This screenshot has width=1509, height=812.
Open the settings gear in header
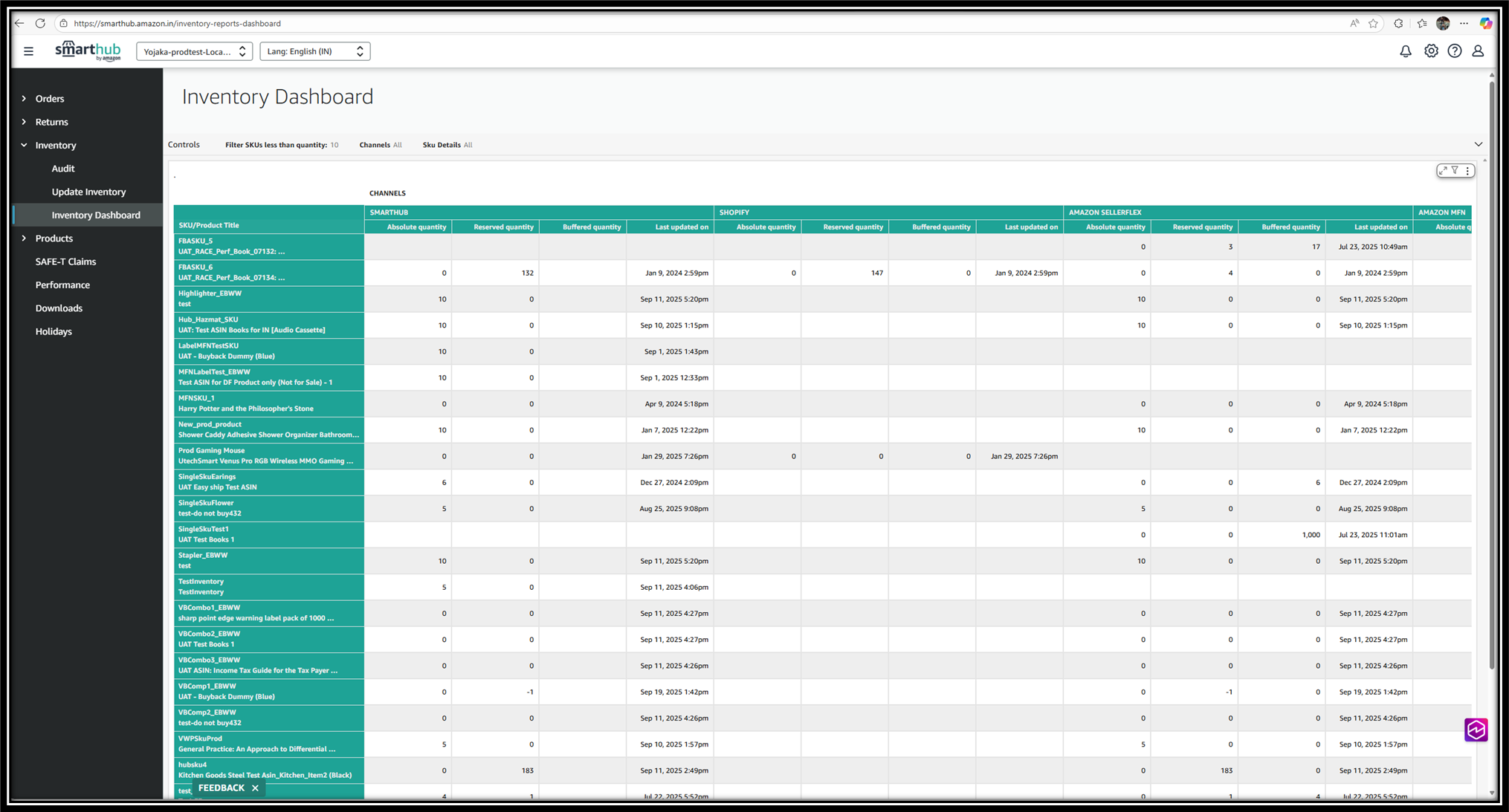tap(1430, 51)
